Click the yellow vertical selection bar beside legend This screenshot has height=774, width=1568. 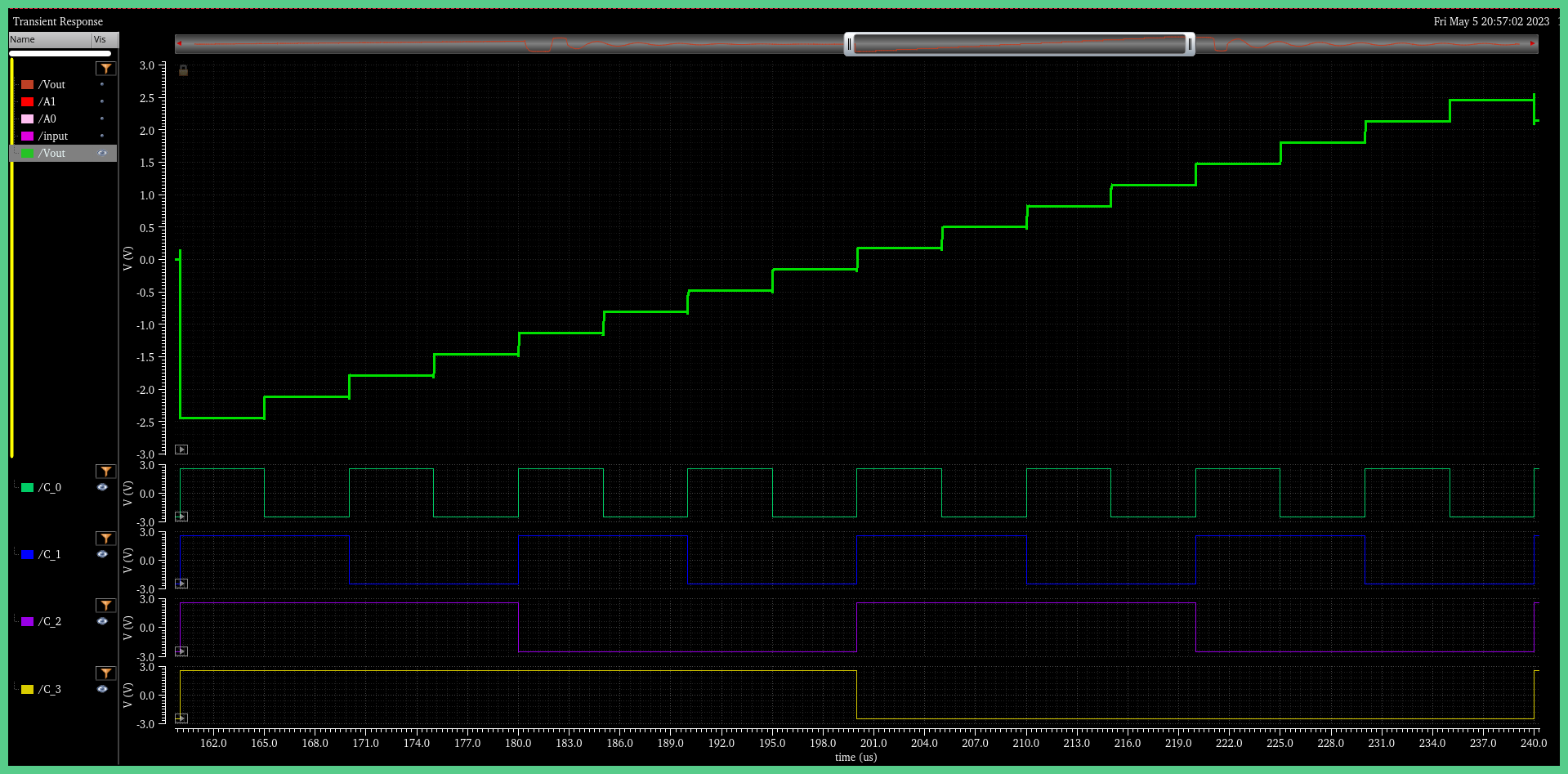coord(11,257)
